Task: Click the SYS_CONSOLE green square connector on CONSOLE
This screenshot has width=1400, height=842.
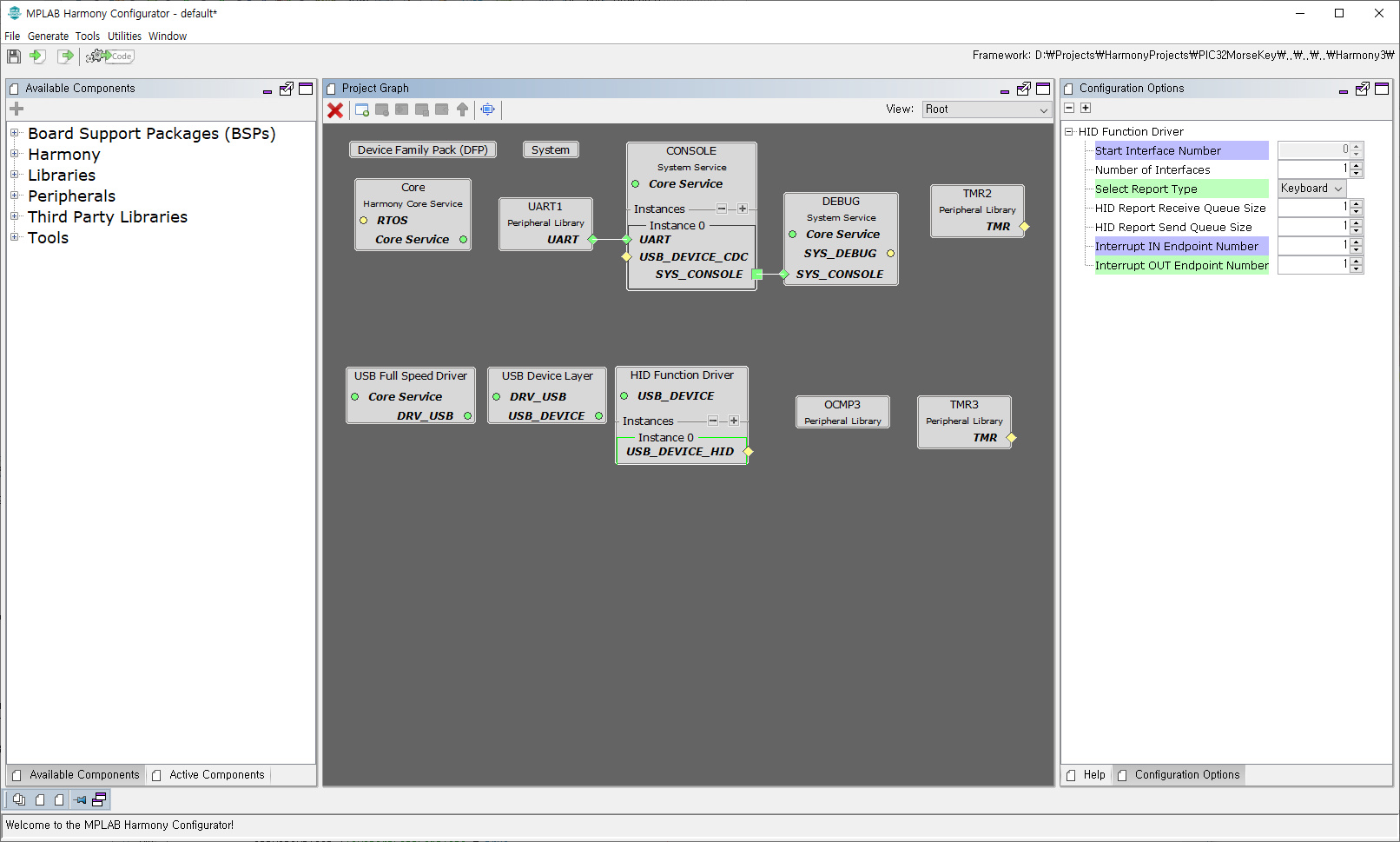Action: point(756,274)
